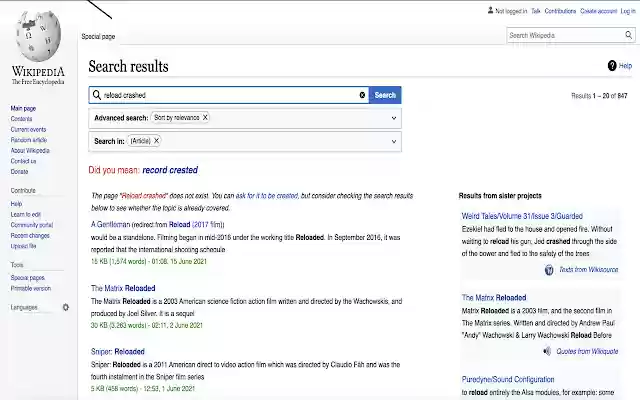The height and width of the screenshot is (400, 640).
Task: Click the red 'Reload crashed' page link
Action: (144, 196)
